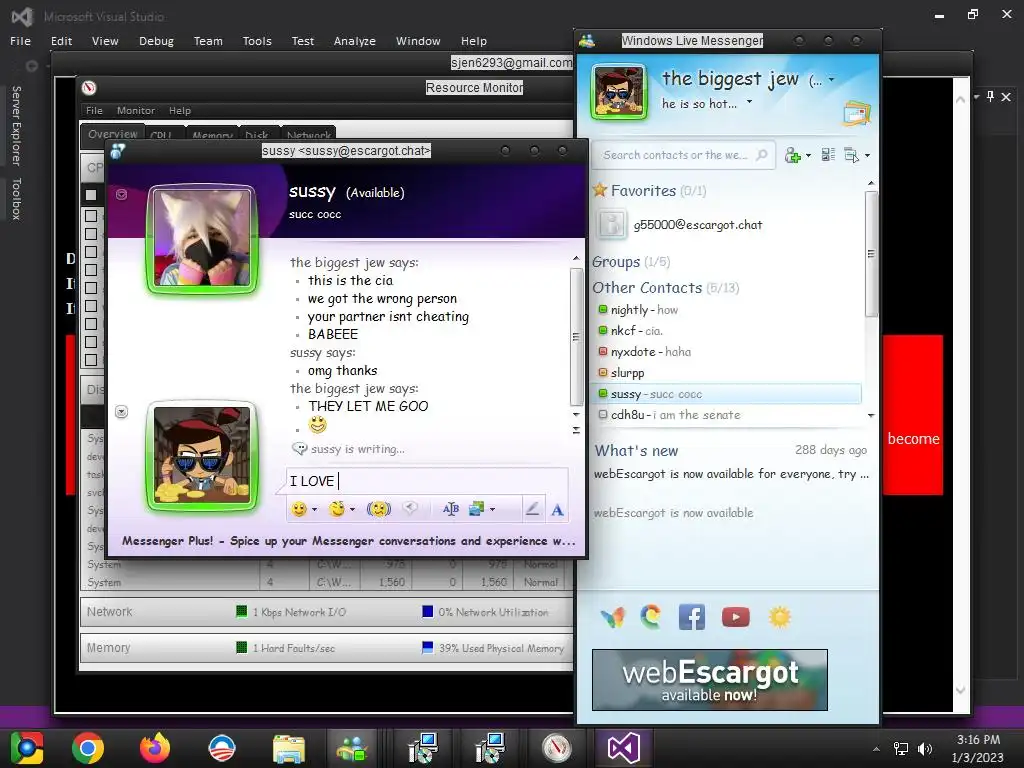Open the emoticon dropdown arrow
Image resolution: width=1024 pixels, height=768 pixels.
(315, 509)
